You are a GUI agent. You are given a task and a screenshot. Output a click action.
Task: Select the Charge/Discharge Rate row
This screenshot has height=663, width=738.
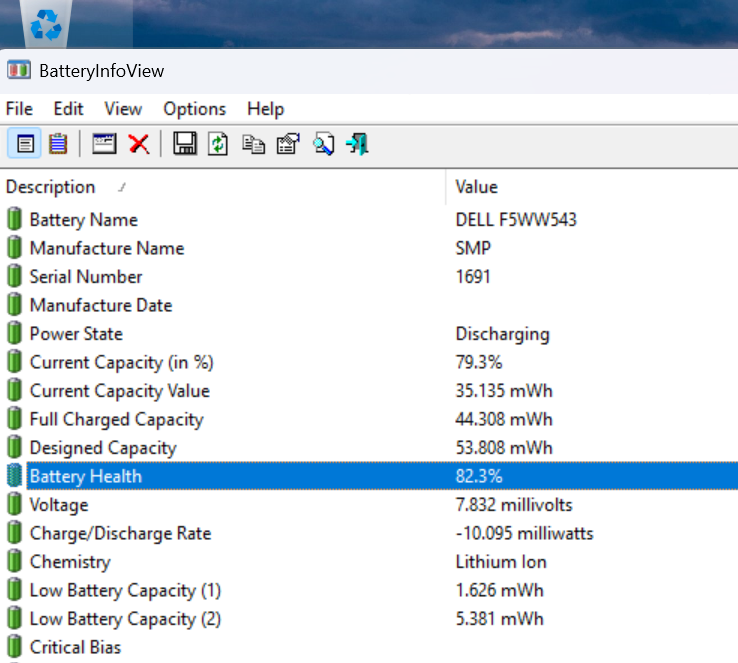pyautogui.click(x=369, y=533)
